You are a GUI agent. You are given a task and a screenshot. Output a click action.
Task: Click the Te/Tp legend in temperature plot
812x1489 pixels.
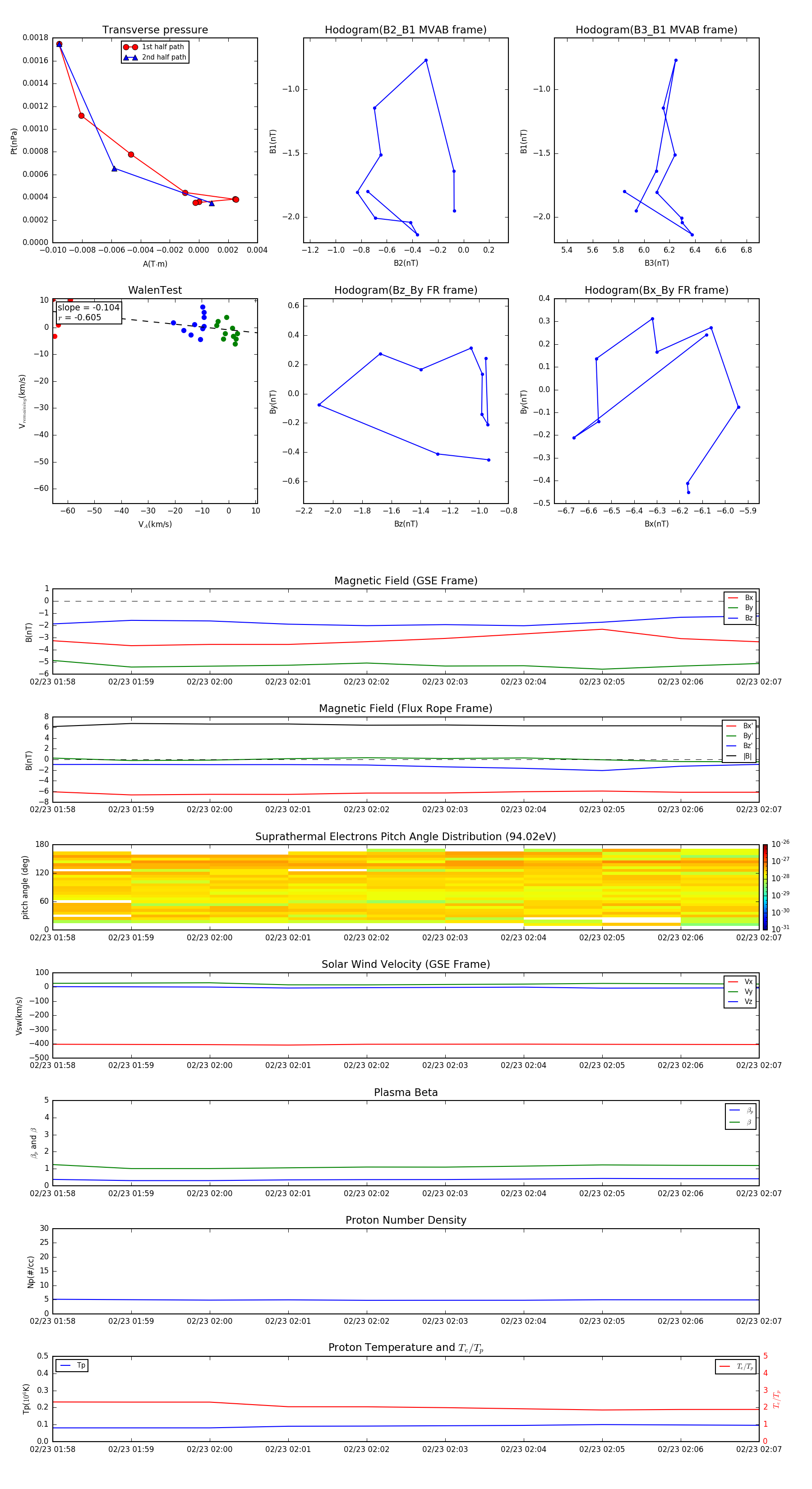point(736,1366)
